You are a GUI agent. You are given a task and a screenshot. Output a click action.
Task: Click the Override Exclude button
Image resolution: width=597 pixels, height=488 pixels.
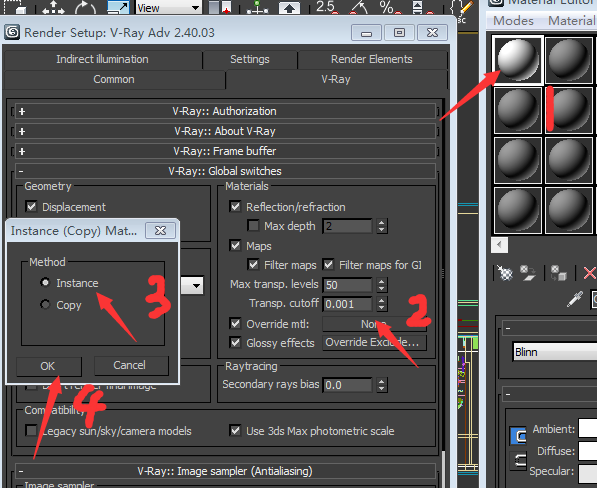click(374, 343)
